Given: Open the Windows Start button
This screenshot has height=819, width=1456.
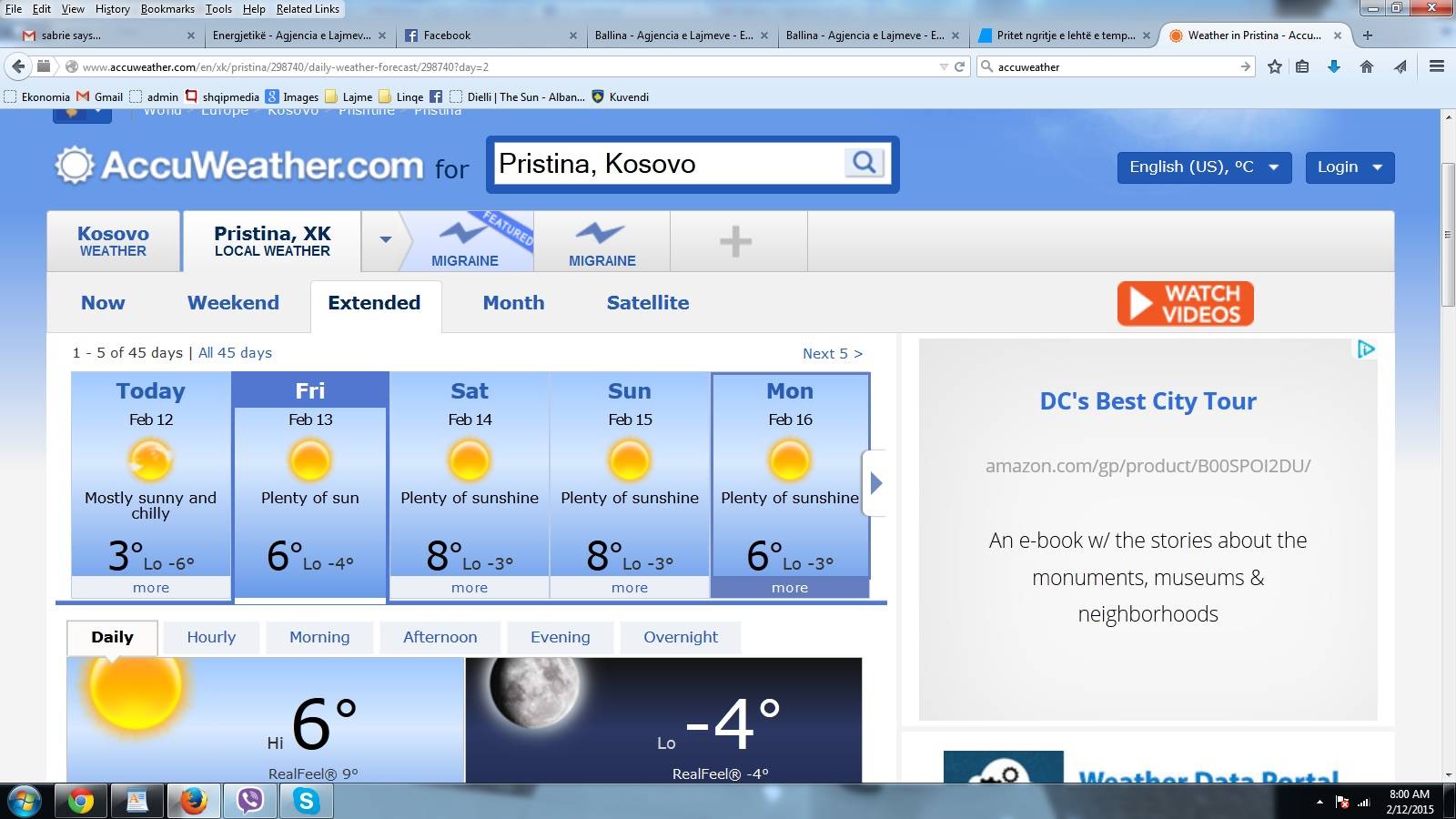Looking at the screenshot, I should click(25, 802).
